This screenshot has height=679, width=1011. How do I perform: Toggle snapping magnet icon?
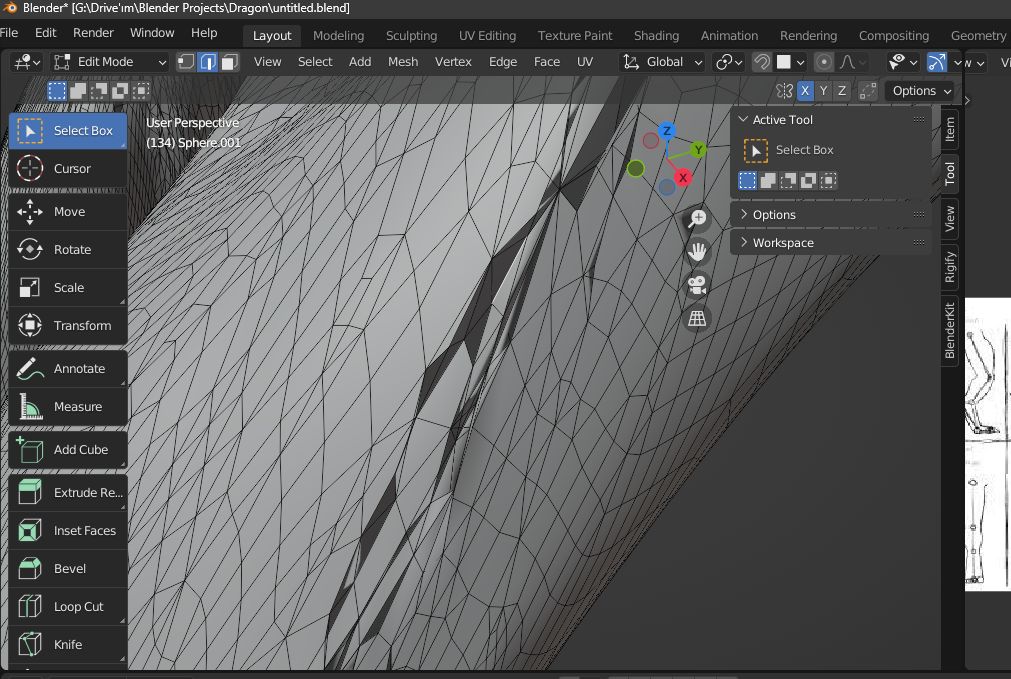761,62
